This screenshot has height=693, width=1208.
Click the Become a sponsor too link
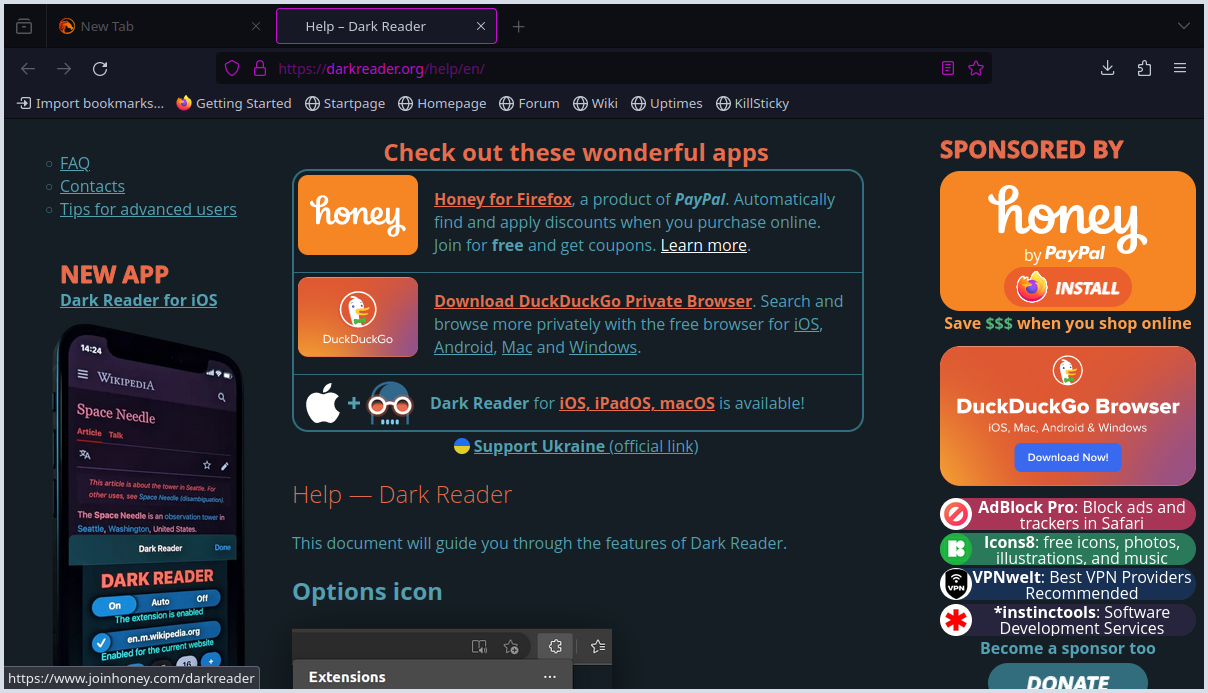point(1068,648)
